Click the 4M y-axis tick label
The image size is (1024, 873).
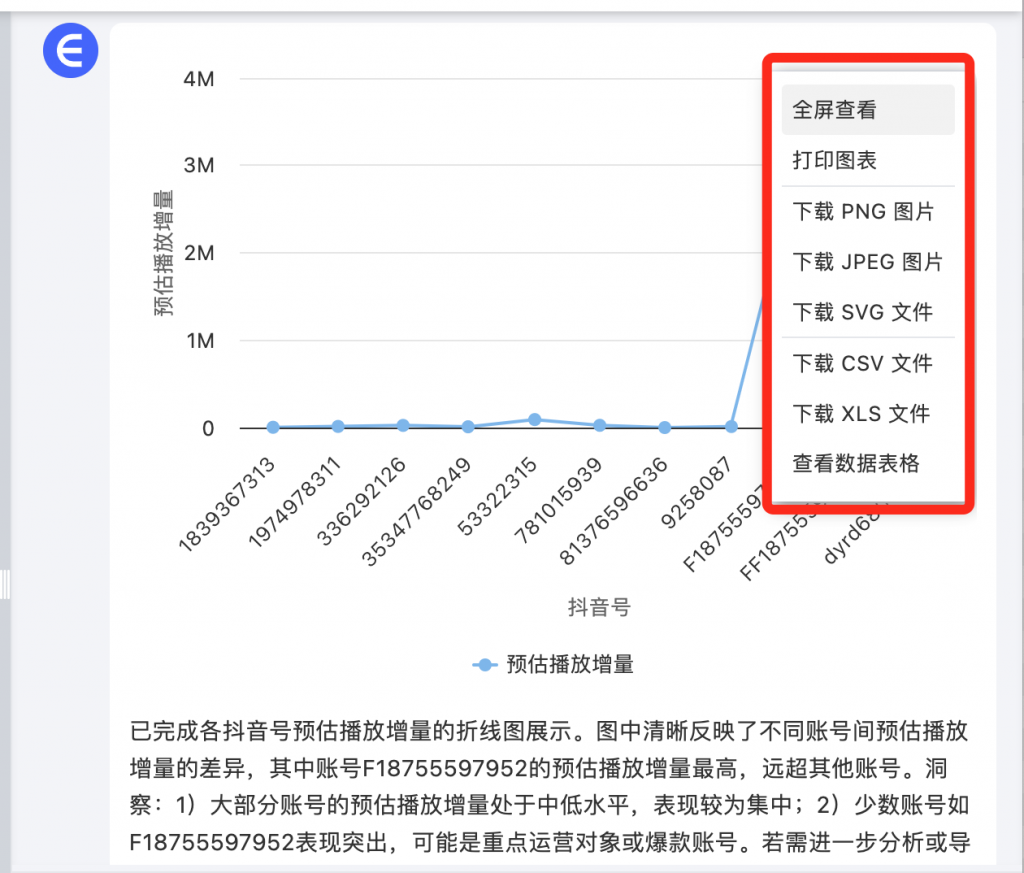[x=199, y=79]
